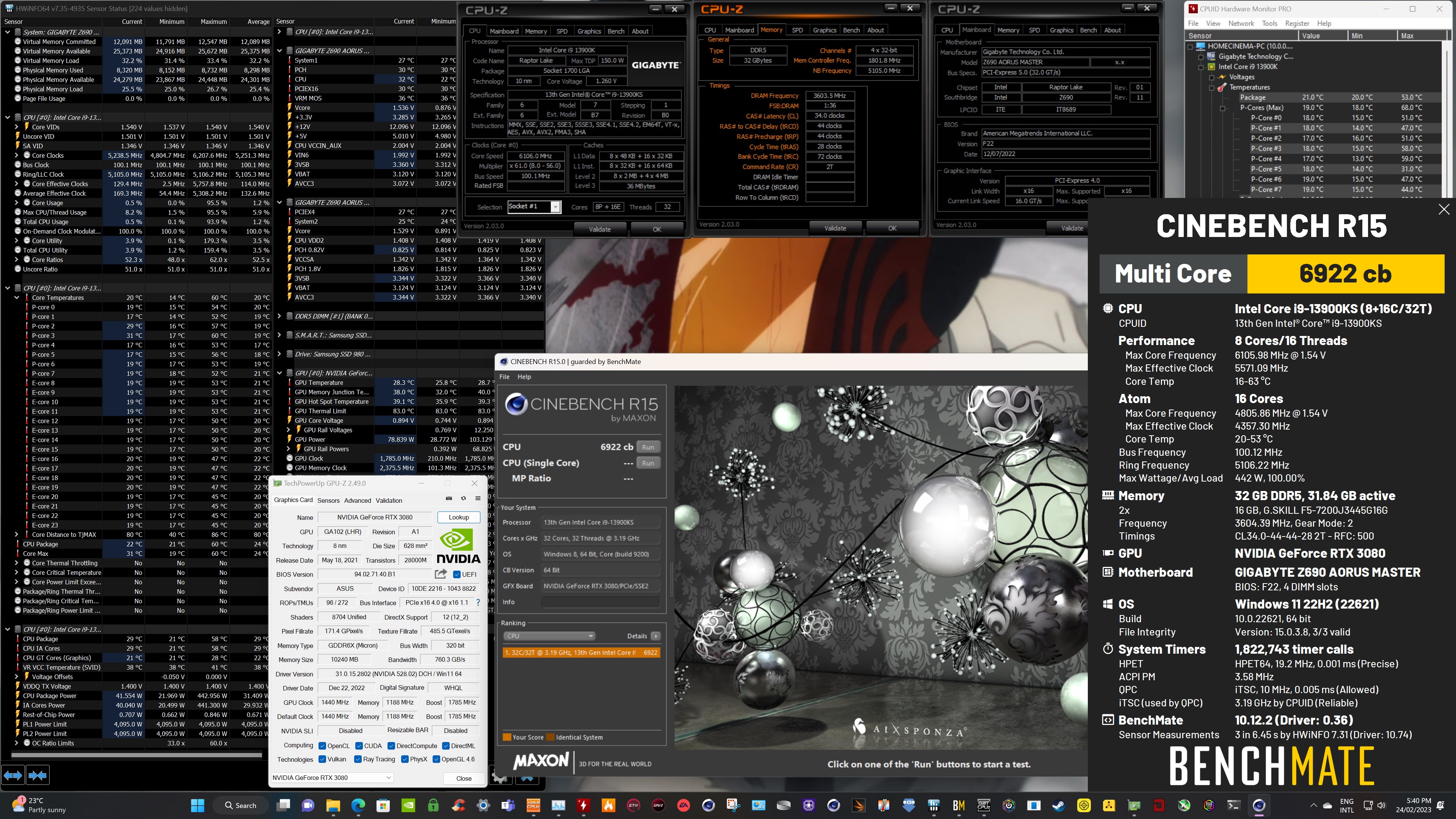
Task: Click Lookup button in GPU-Z
Action: (458, 517)
